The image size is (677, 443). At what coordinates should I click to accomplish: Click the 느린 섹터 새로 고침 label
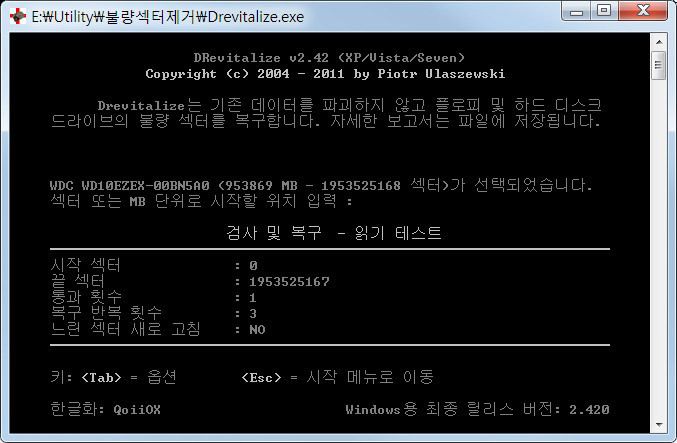(126, 329)
